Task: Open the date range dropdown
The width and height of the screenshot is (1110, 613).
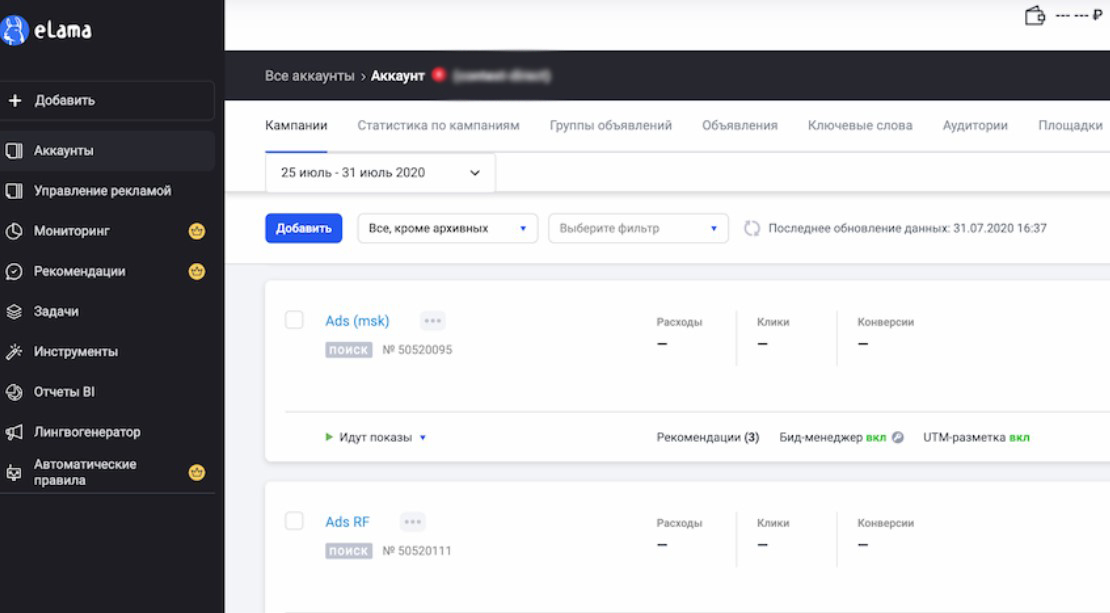Action: (380, 173)
